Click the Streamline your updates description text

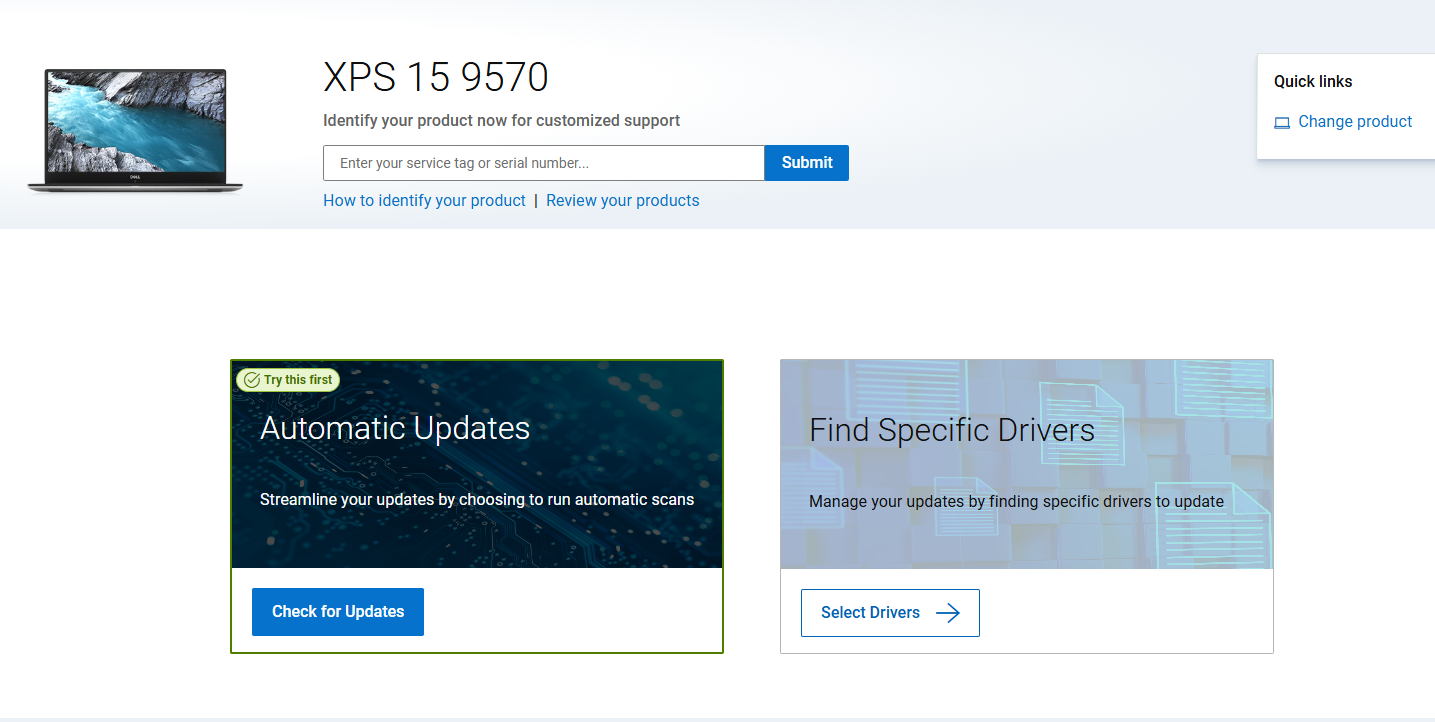pos(476,499)
